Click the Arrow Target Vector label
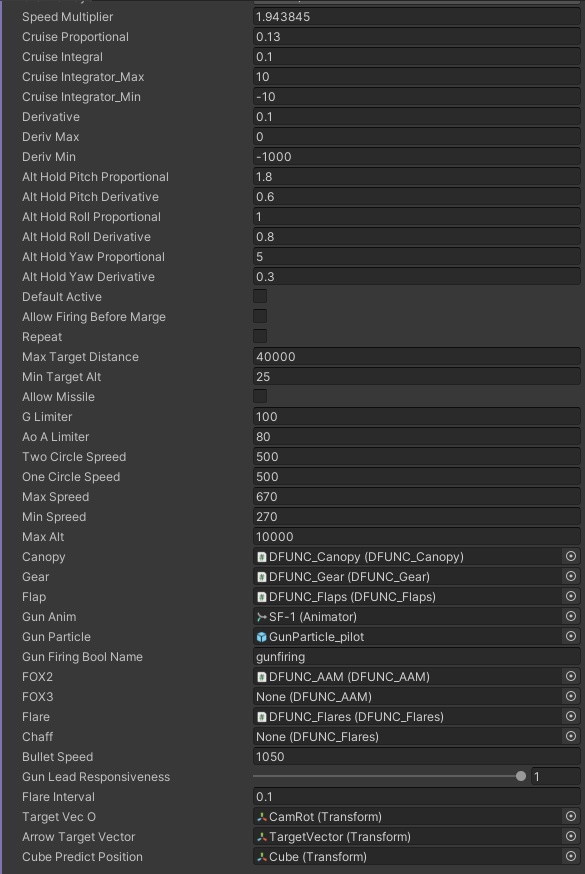The height and width of the screenshot is (874, 585). (79, 837)
